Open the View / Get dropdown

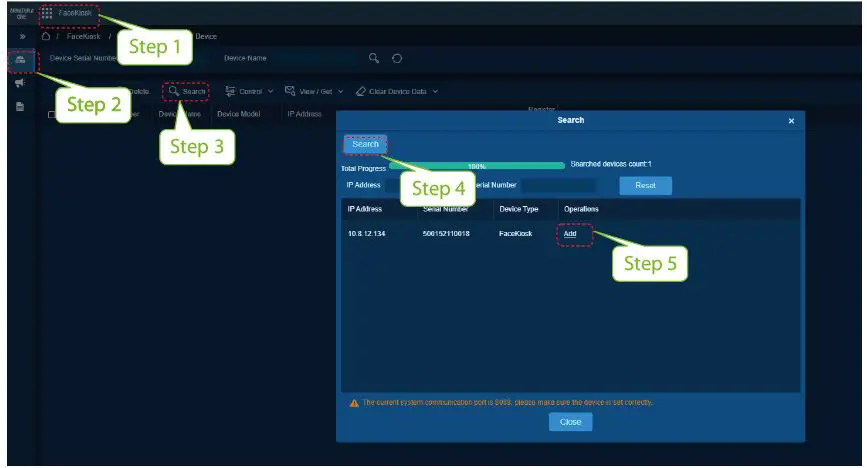point(314,91)
